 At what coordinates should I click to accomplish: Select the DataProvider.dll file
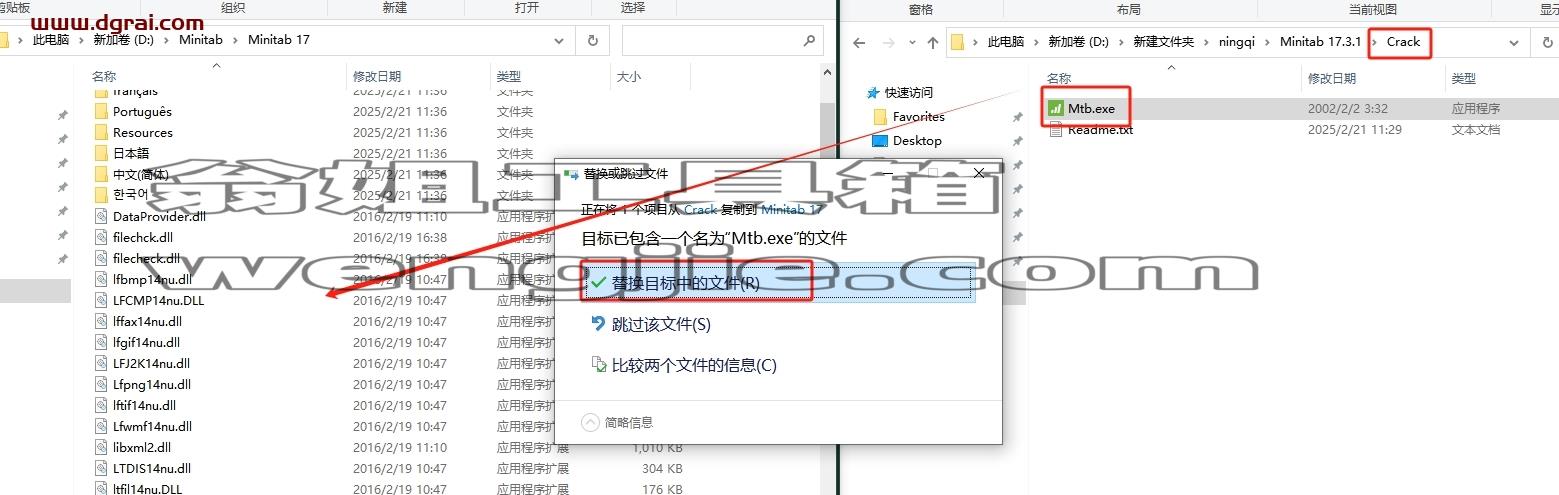coord(159,216)
